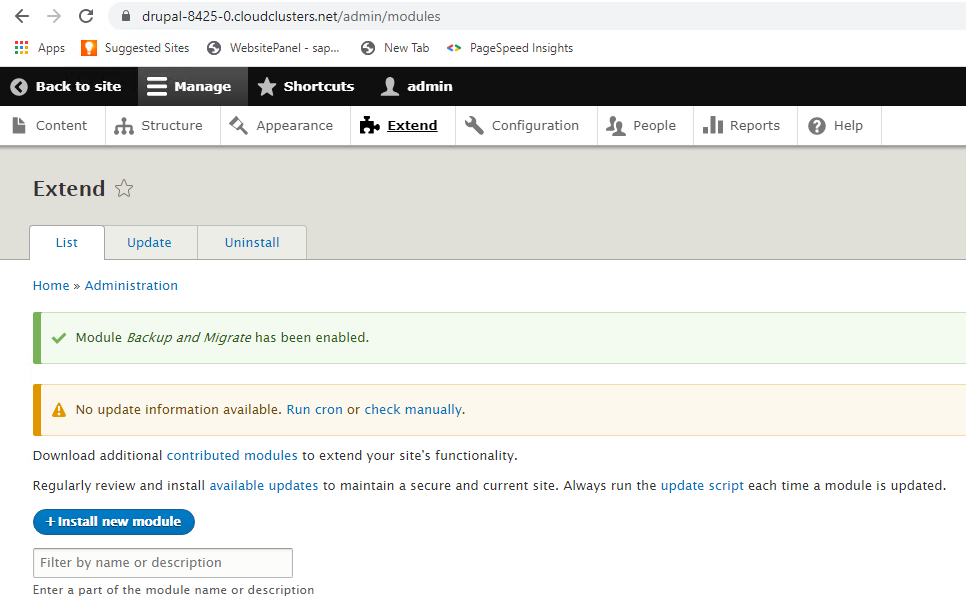Go to the Appearance menu item

pos(282,126)
